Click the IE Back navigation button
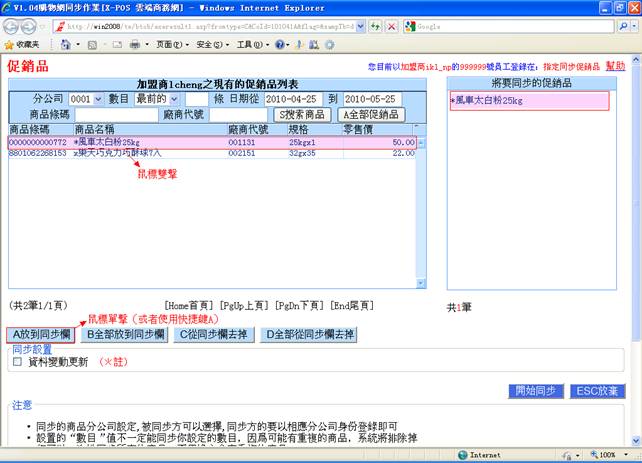 (x=13, y=24)
